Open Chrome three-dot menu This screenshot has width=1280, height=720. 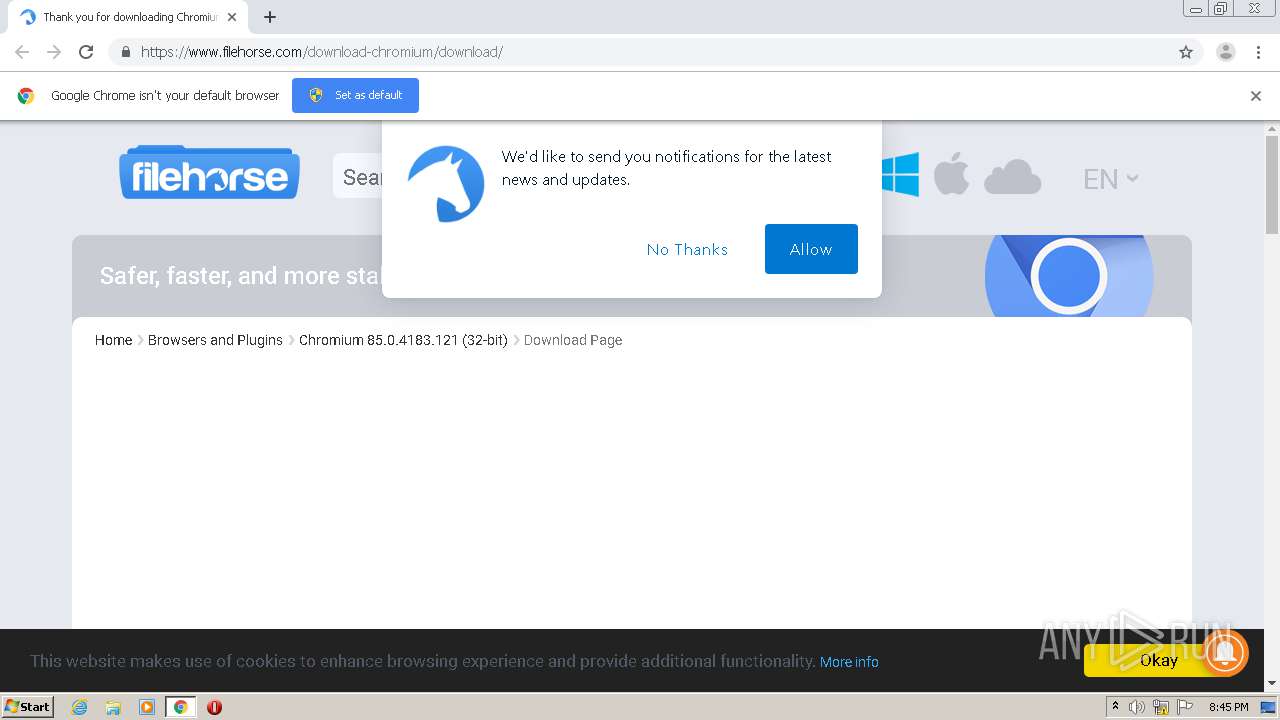coord(1258,52)
